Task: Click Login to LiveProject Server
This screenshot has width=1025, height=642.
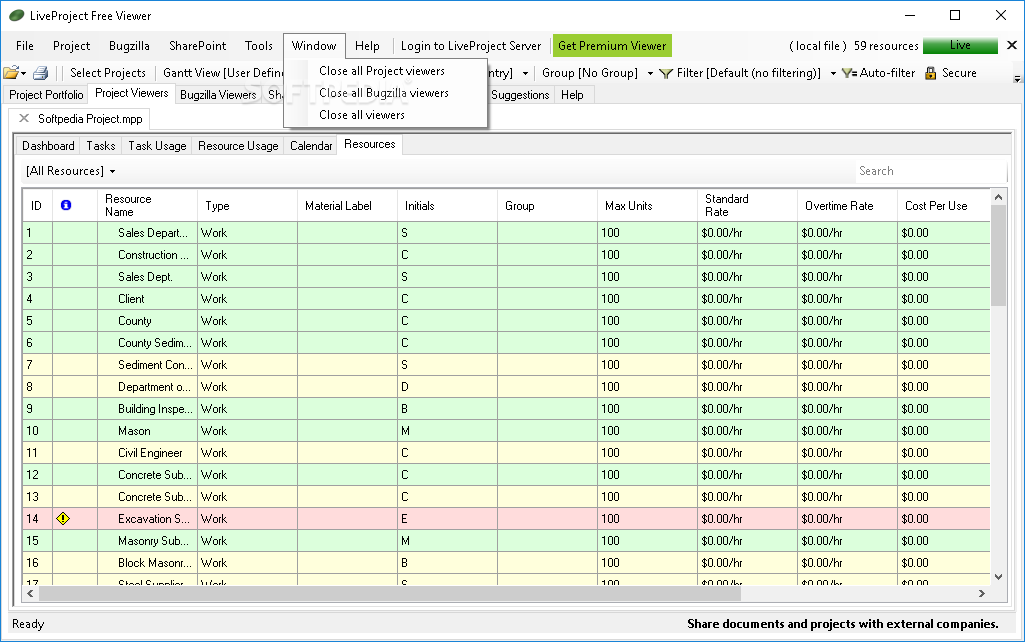Action: click(x=471, y=46)
